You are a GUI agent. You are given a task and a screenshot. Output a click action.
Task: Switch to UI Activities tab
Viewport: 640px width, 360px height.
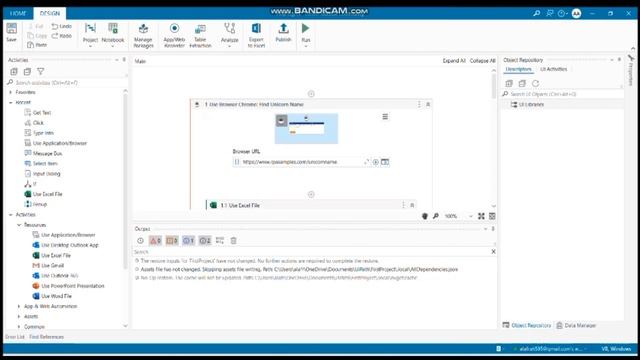pyautogui.click(x=553, y=69)
